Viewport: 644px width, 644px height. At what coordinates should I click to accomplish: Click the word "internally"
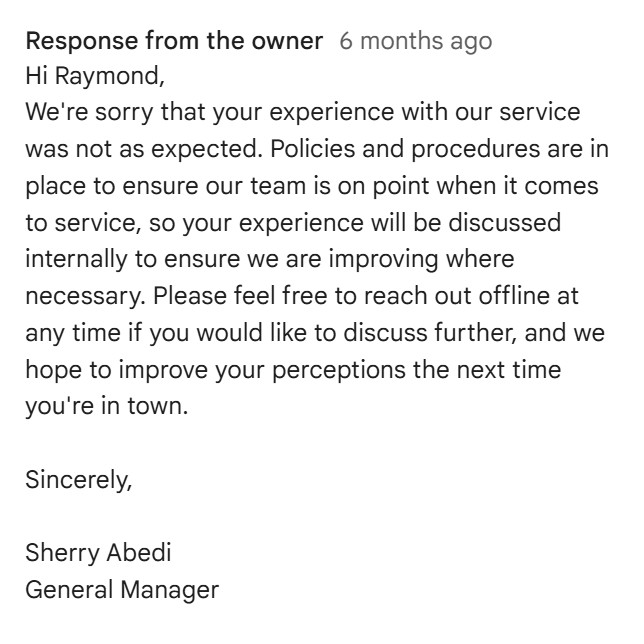74,259
